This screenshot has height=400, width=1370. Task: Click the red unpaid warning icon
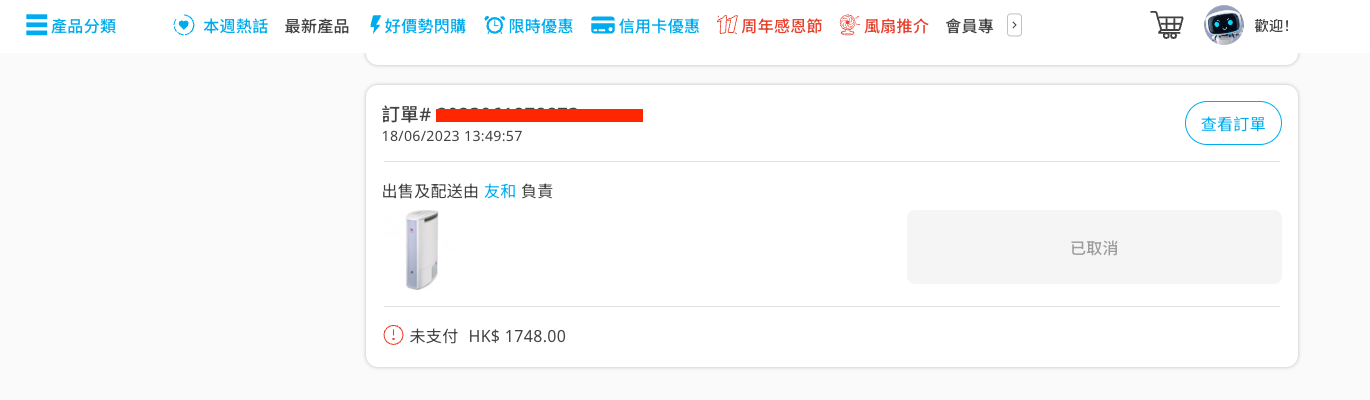click(393, 335)
